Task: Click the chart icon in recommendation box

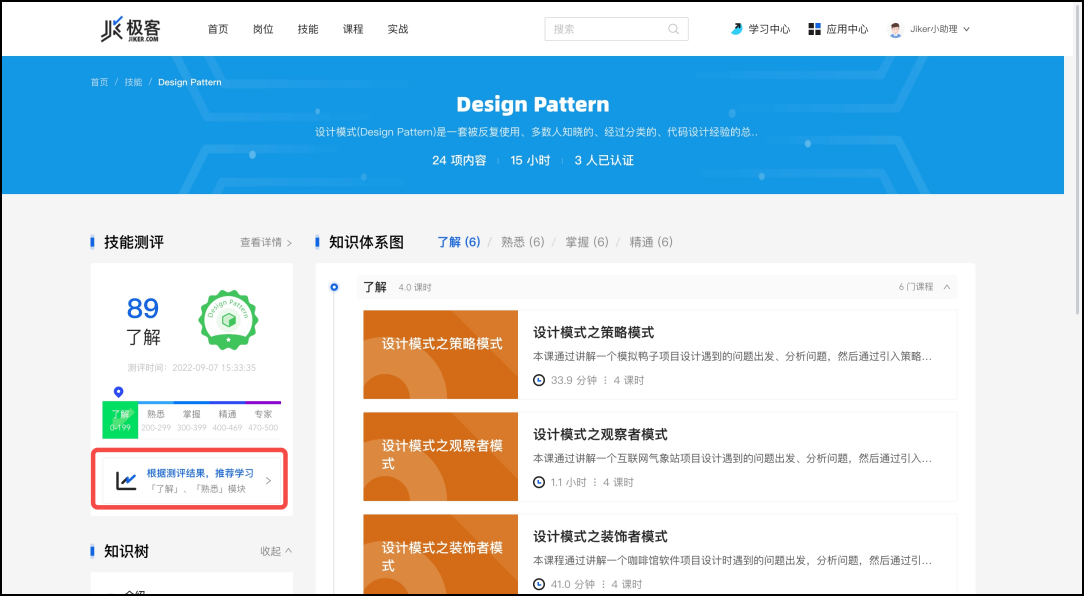Action: point(126,481)
